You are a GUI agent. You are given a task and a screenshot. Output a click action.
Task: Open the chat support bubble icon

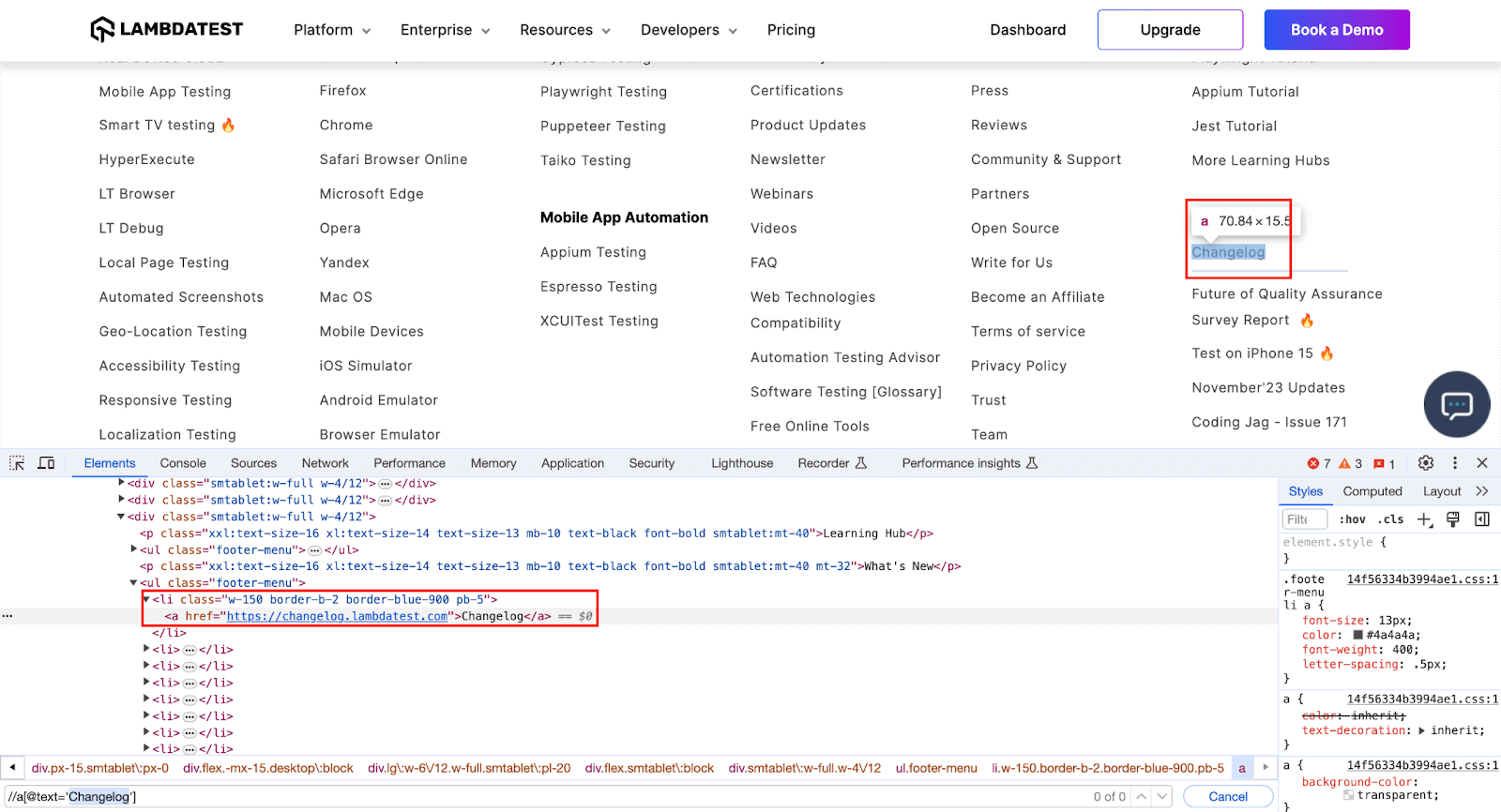point(1456,405)
